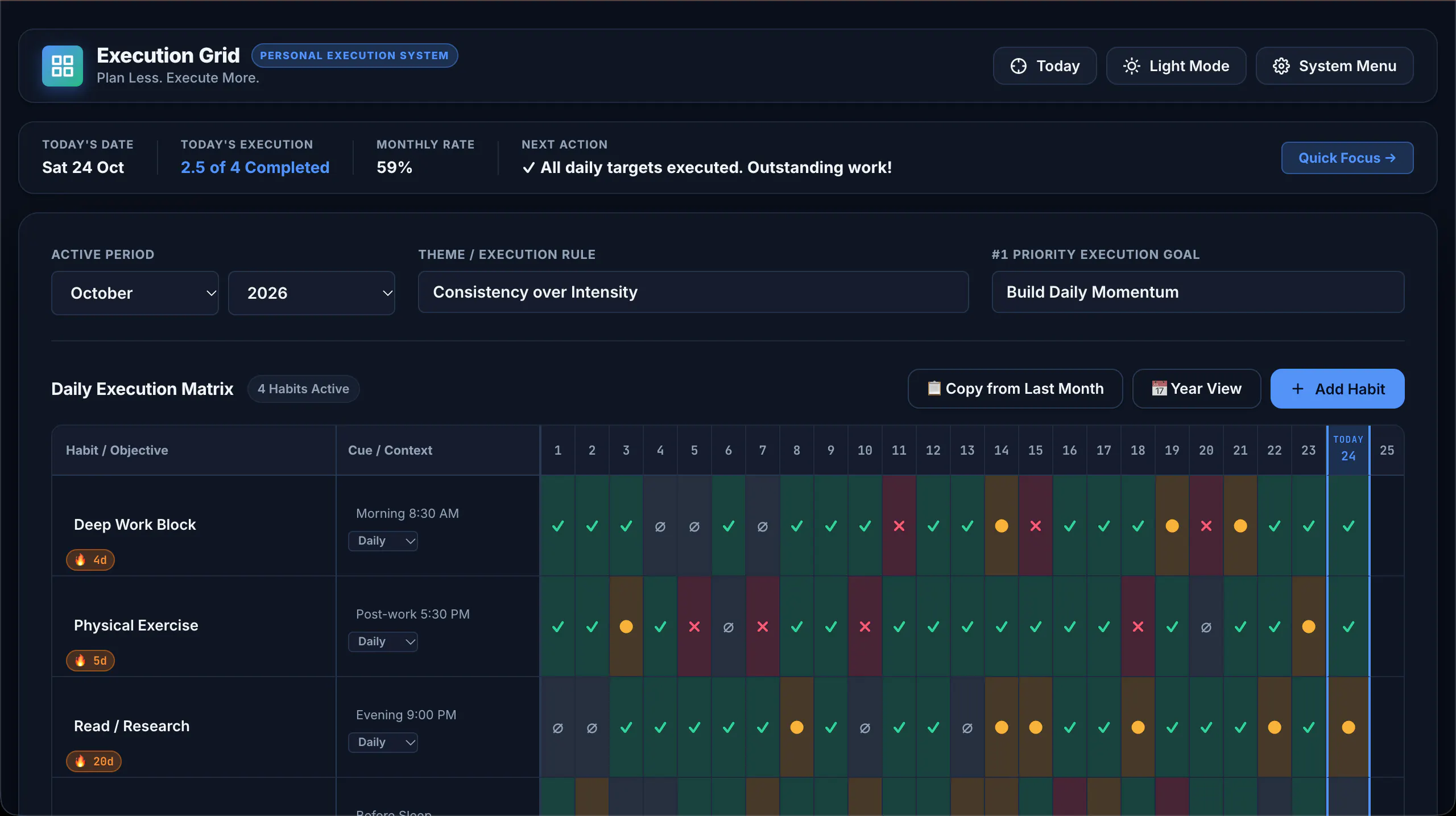Add a new habit
This screenshot has height=816, width=1456.
coord(1338,389)
